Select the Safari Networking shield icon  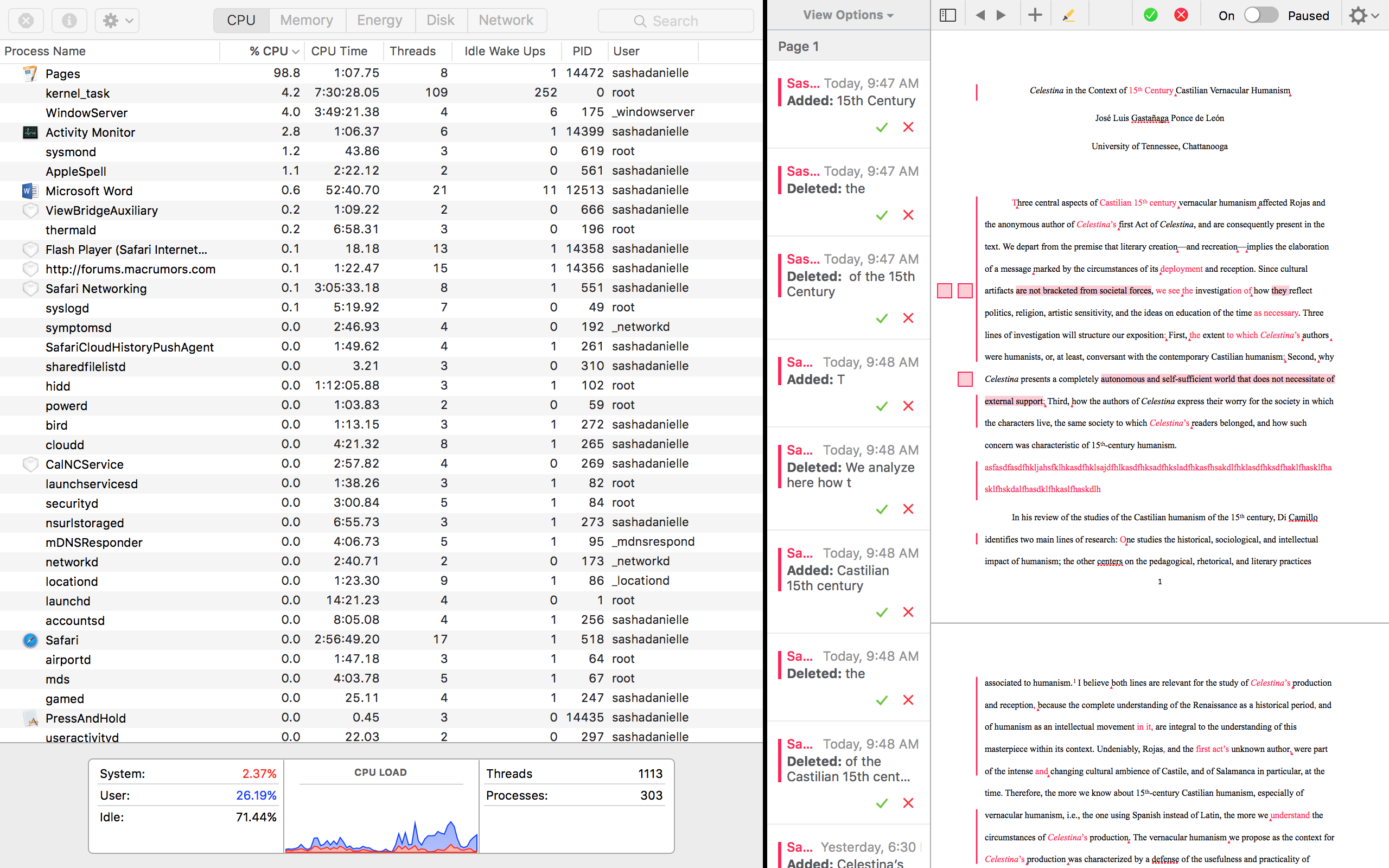(30, 288)
